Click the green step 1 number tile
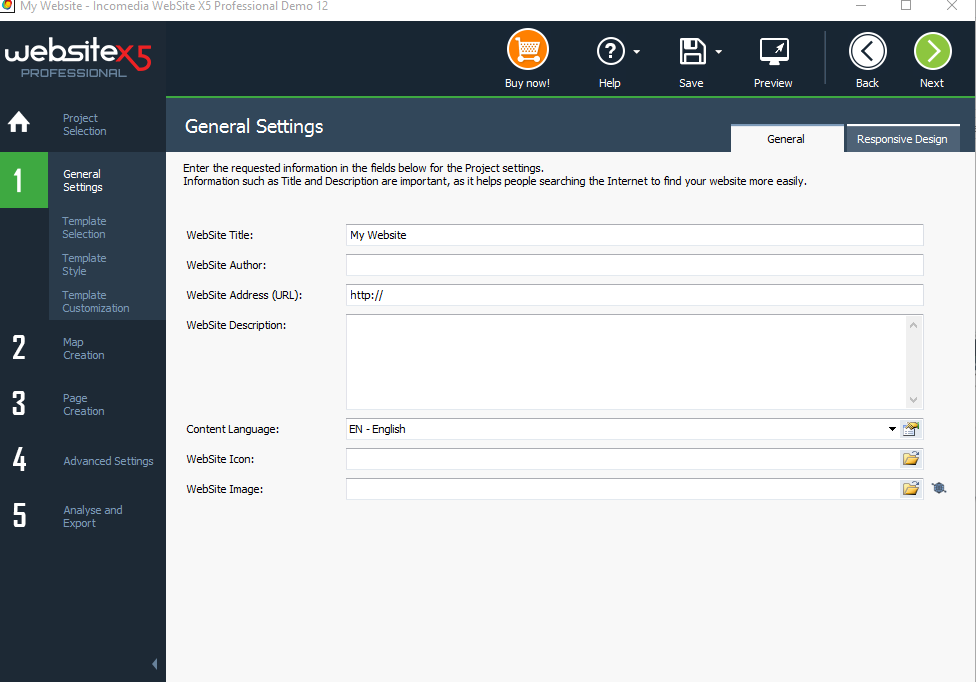This screenshot has height=682, width=976. 24,180
